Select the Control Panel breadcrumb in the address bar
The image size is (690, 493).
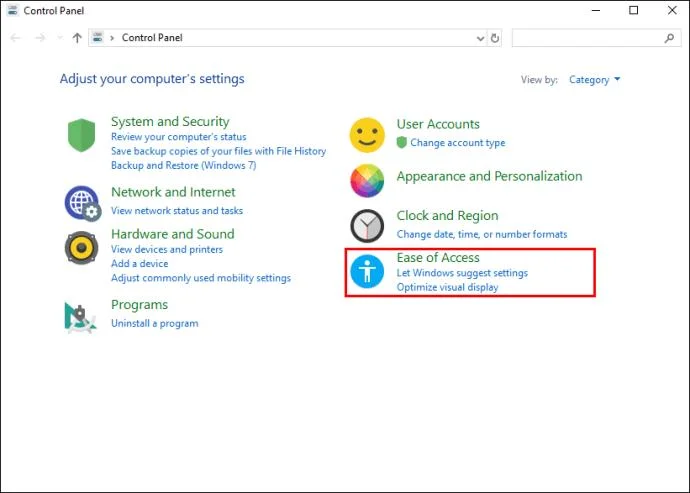pos(152,38)
